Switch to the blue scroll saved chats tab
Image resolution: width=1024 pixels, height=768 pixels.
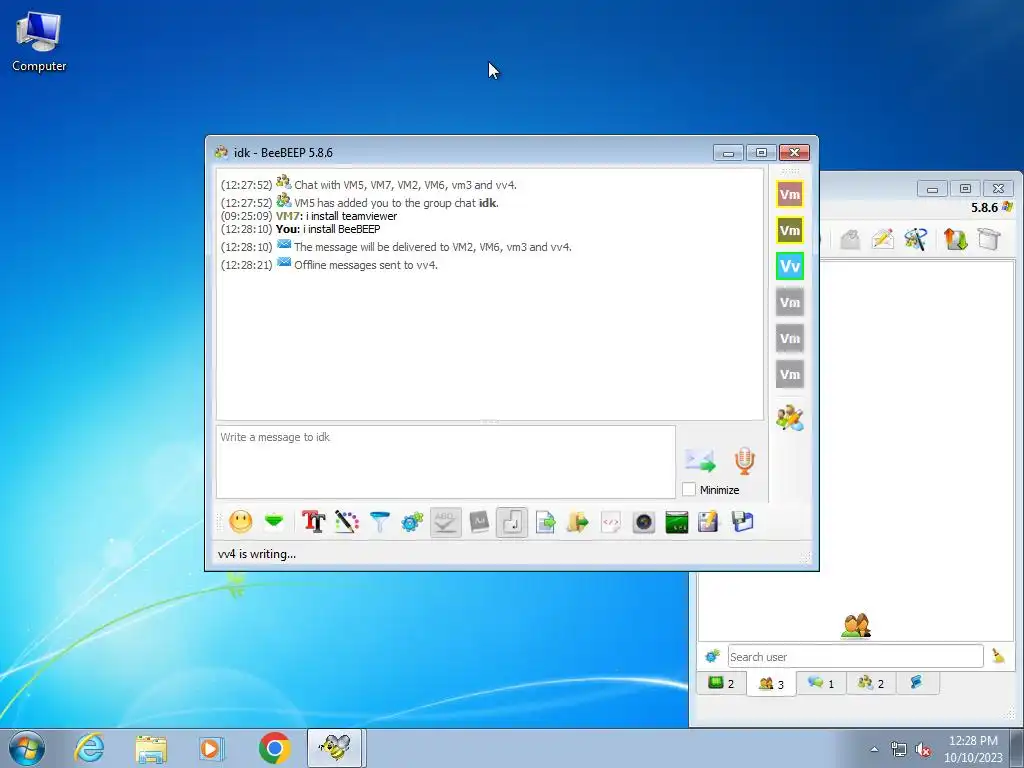point(916,683)
